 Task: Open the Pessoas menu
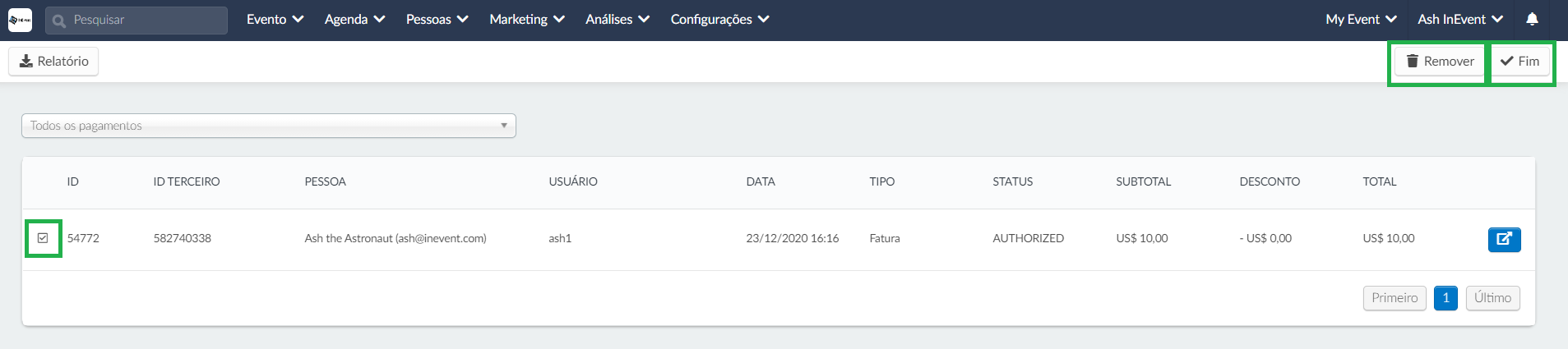click(437, 19)
